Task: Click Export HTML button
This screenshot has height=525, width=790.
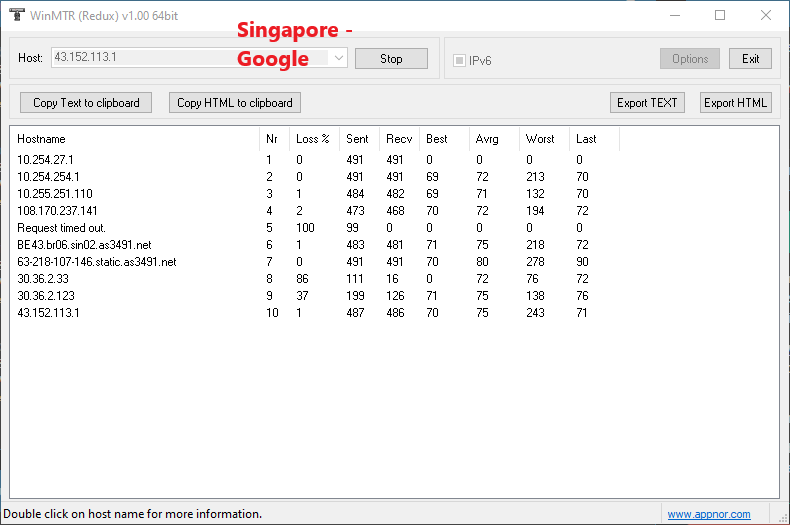Action: click(736, 103)
